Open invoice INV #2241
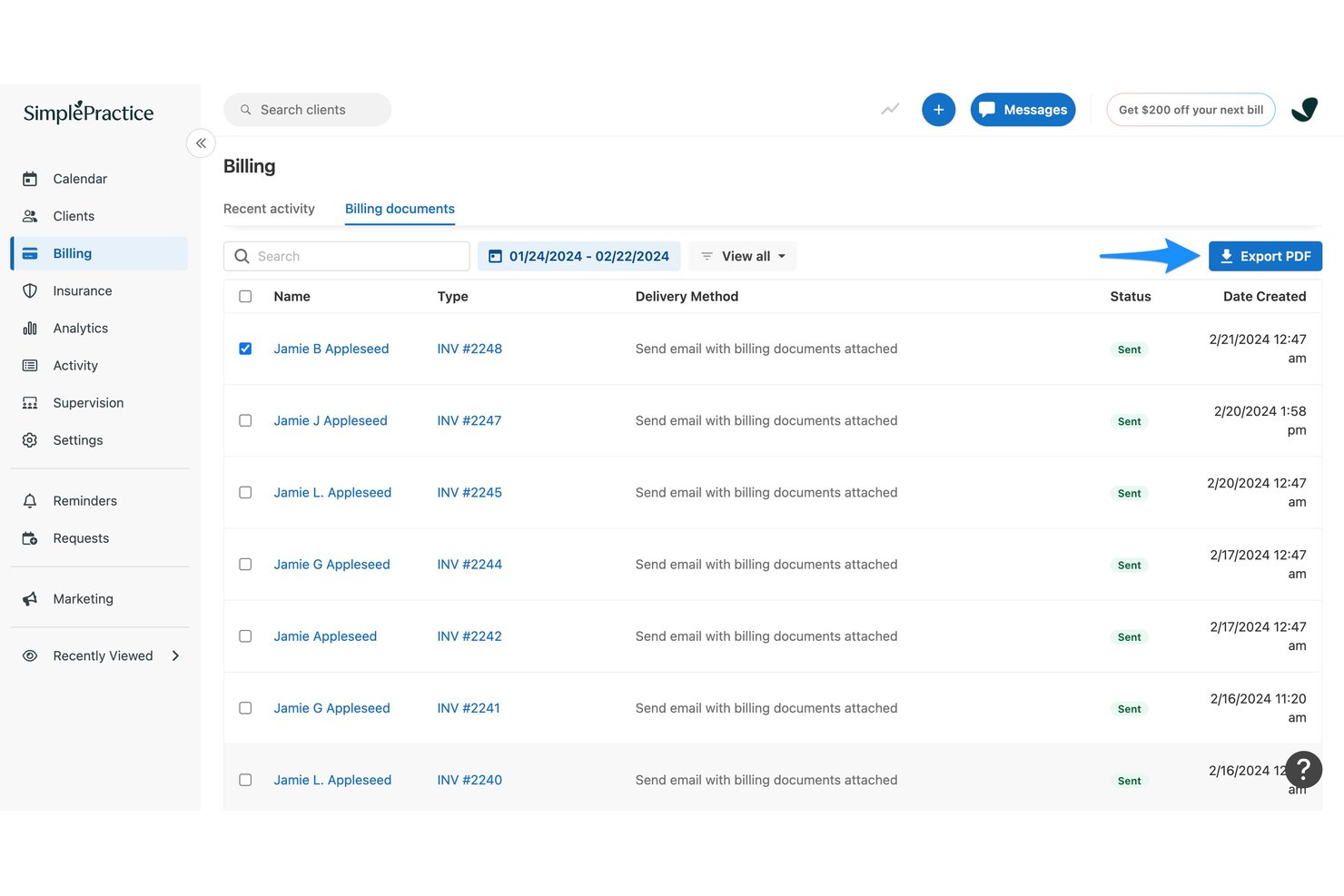The width and height of the screenshot is (1344, 896). click(x=469, y=708)
